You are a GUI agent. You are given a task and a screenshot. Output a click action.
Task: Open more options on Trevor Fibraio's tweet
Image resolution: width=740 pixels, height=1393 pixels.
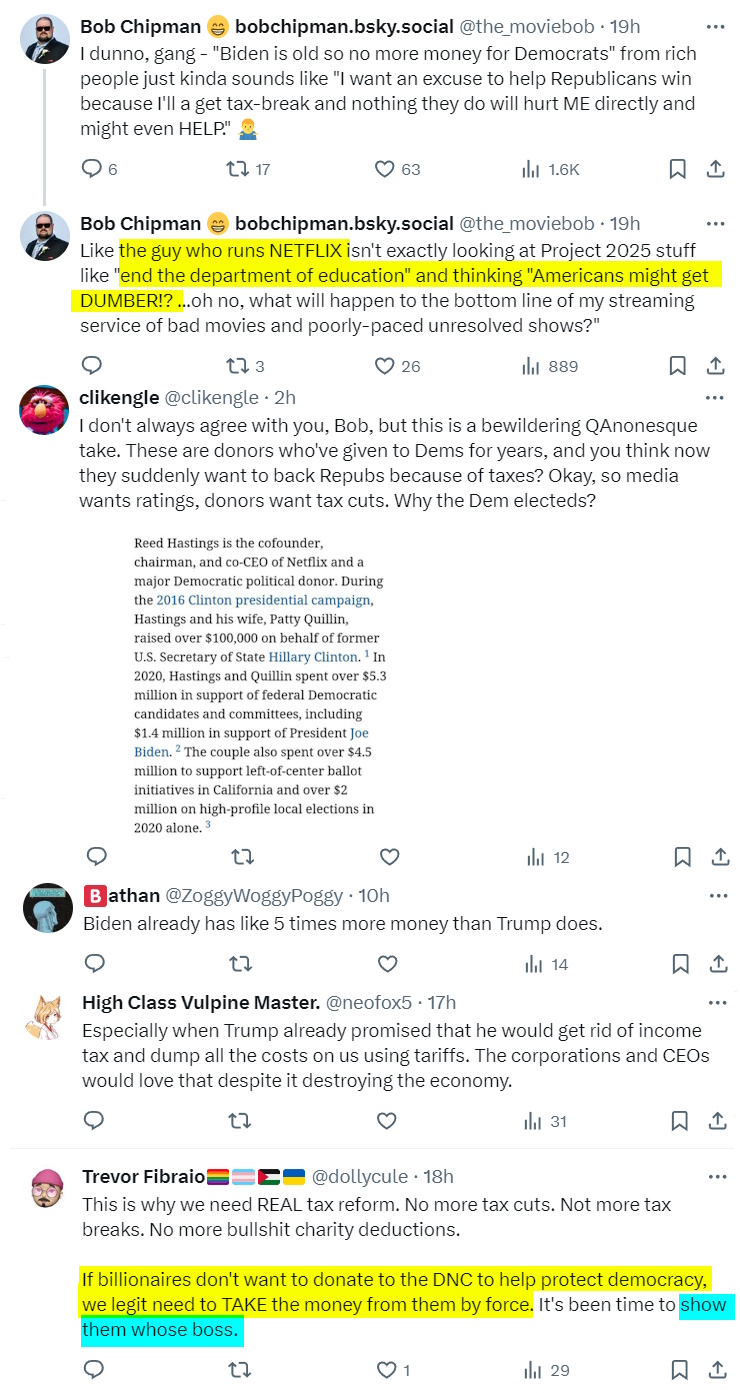(714, 1176)
